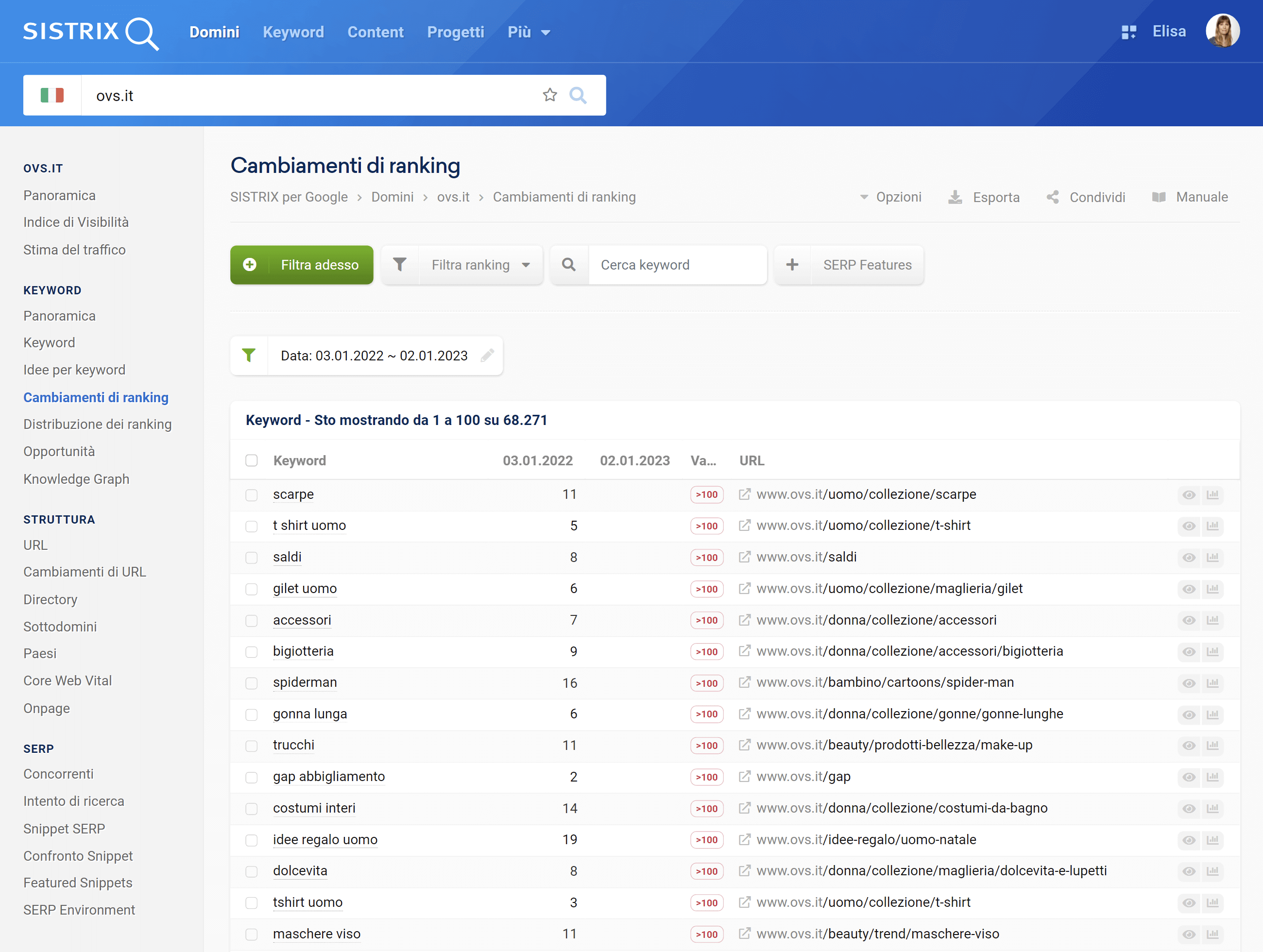Click the eye icon in trucchi row
Screen dimensions: 1263x952
(1189, 746)
